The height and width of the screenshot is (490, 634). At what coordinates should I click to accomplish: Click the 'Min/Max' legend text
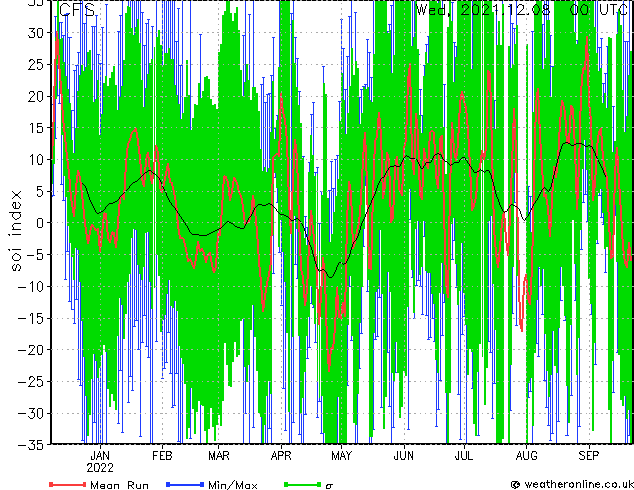233,485
